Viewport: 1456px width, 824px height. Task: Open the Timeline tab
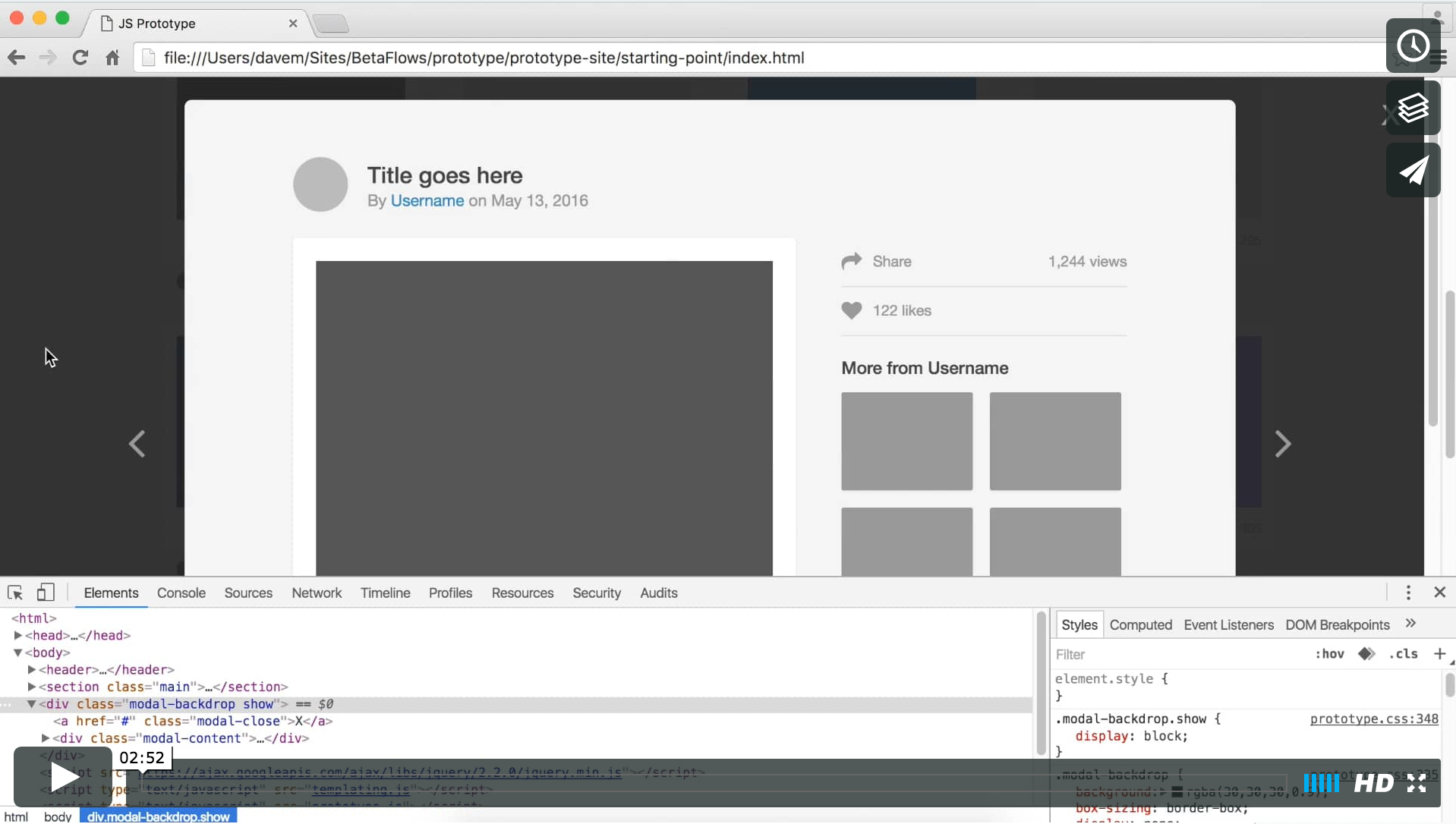pos(386,593)
